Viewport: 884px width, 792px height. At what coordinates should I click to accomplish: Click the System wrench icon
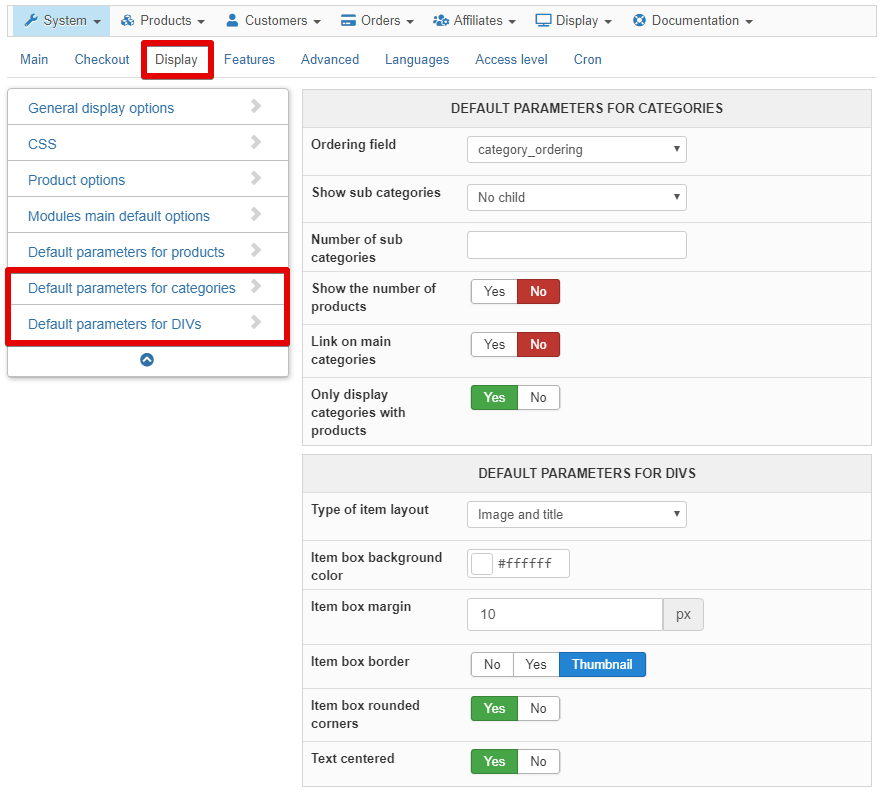click(x=31, y=21)
